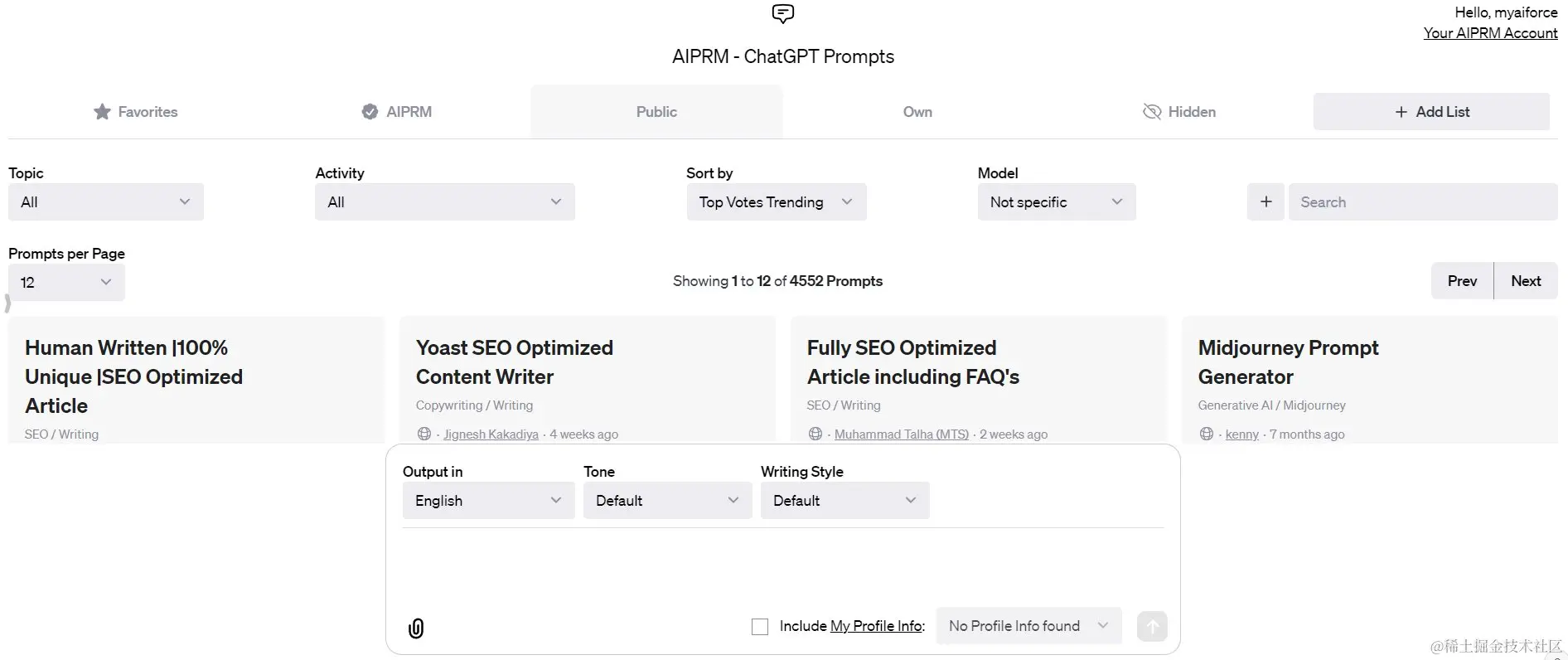Select the Fully SEO Optimized Article including FAQ's prompt
The height and width of the screenshot is (660, 1568).
(979, 380)
